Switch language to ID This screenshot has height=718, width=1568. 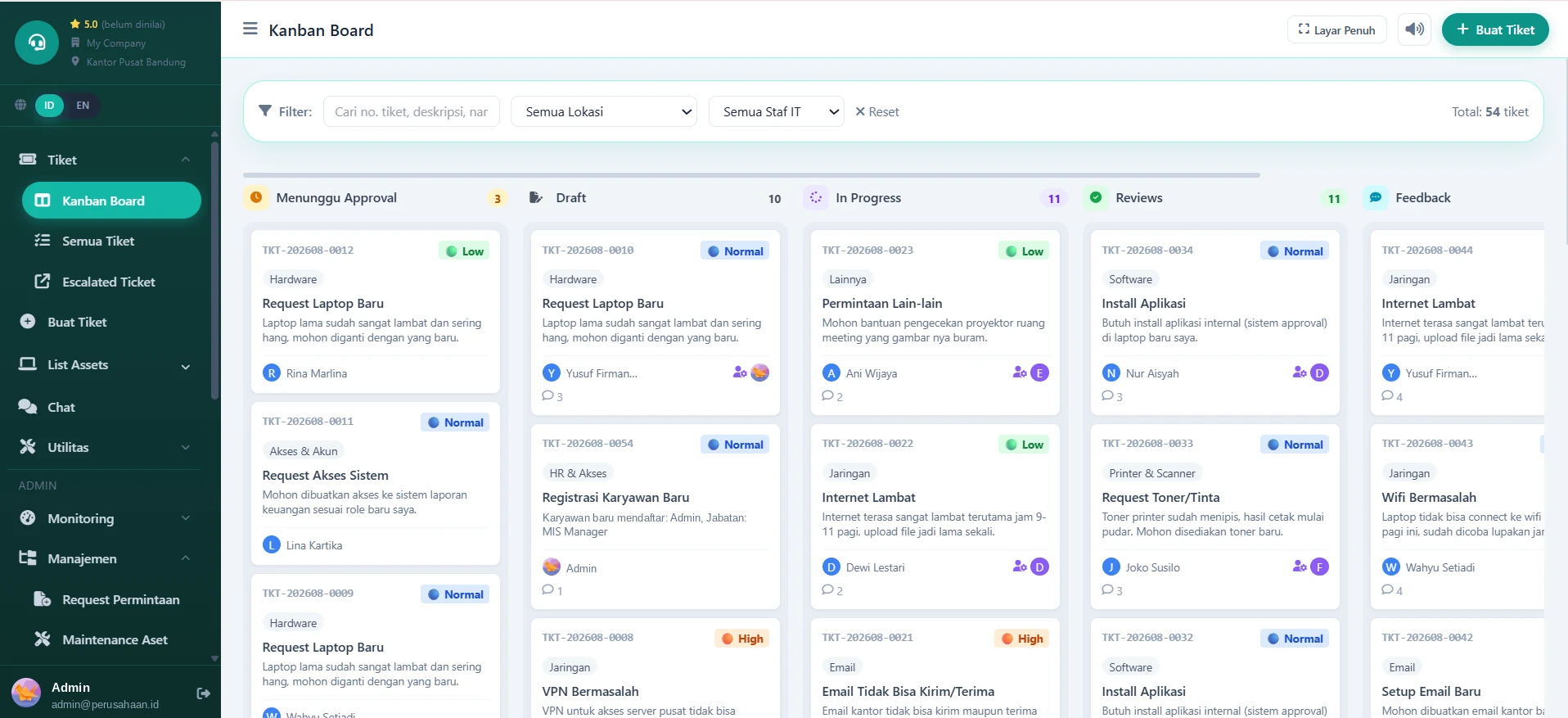(x=49, y=105)
